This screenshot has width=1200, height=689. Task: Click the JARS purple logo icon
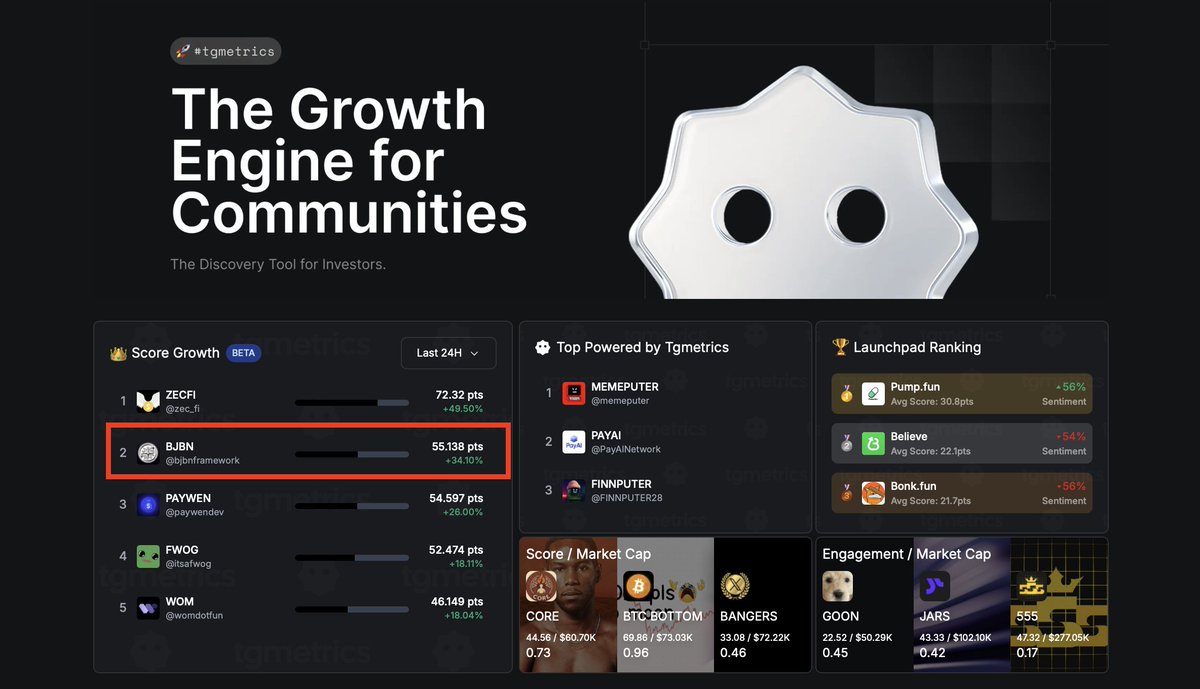point(934,586)
